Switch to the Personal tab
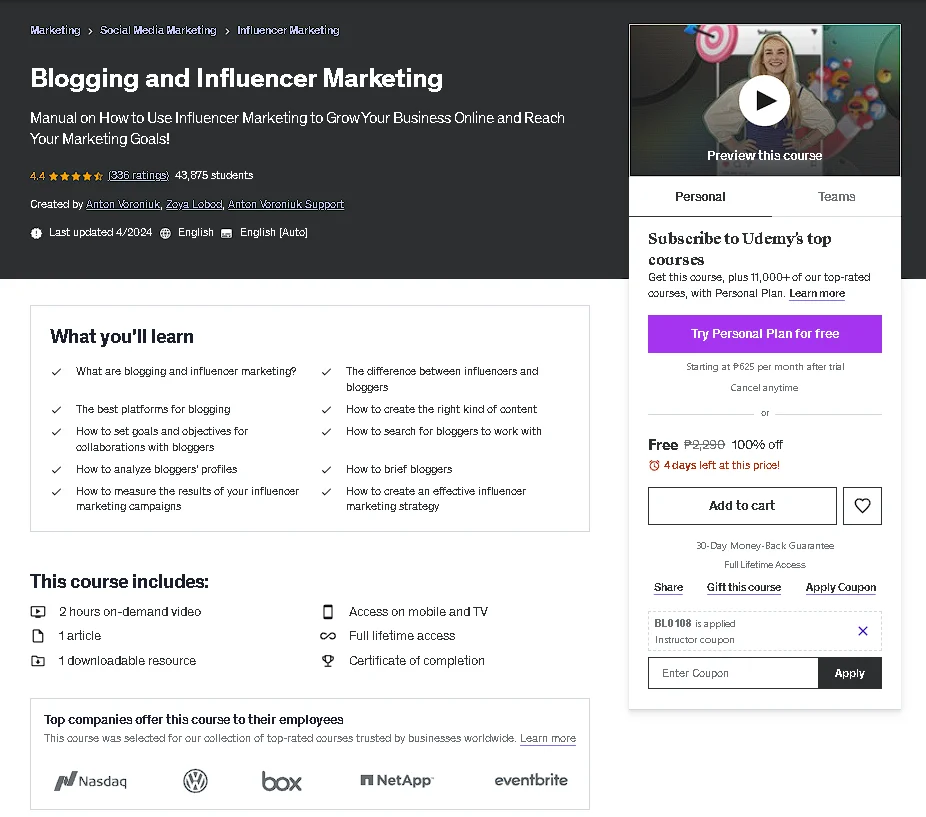This screenshot has height=817, width=926. click(x=700, y=197)
